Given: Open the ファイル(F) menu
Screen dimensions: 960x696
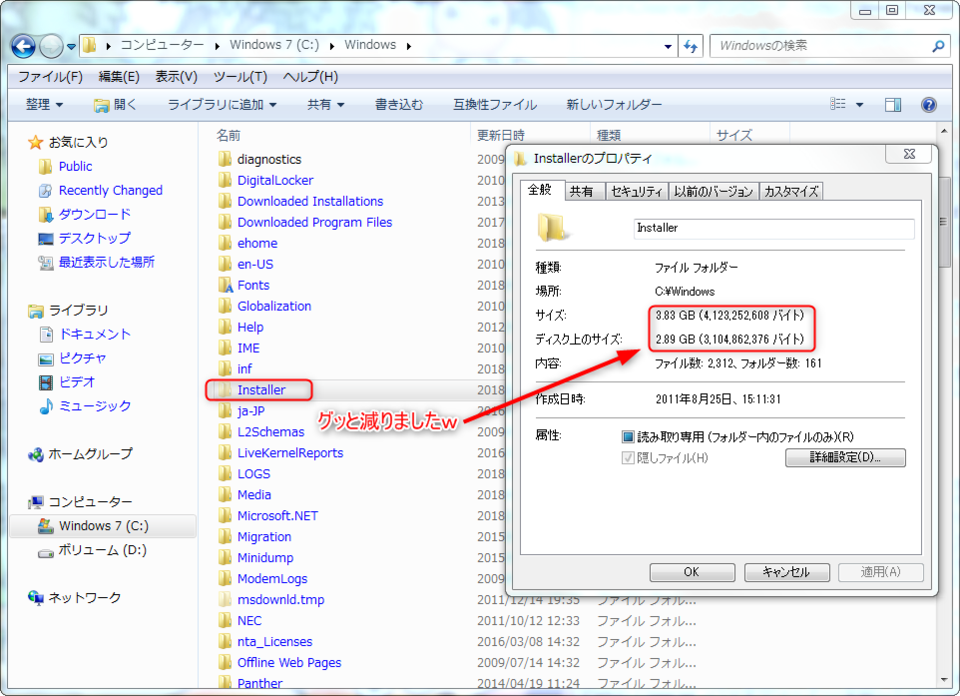Looking at the screenshot, I should [x=50, y=77].
